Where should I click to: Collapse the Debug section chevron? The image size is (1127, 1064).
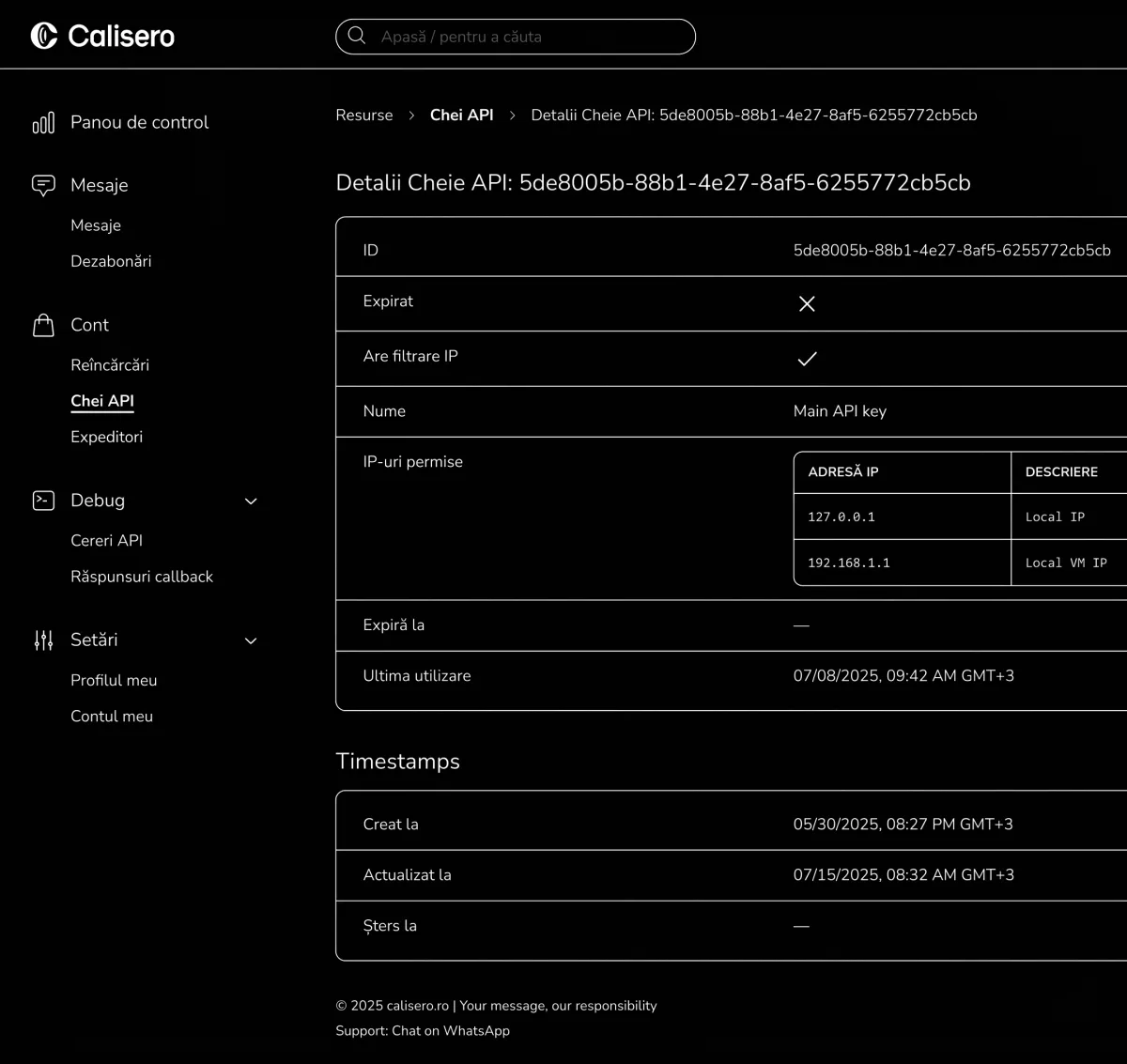[251, 501]
